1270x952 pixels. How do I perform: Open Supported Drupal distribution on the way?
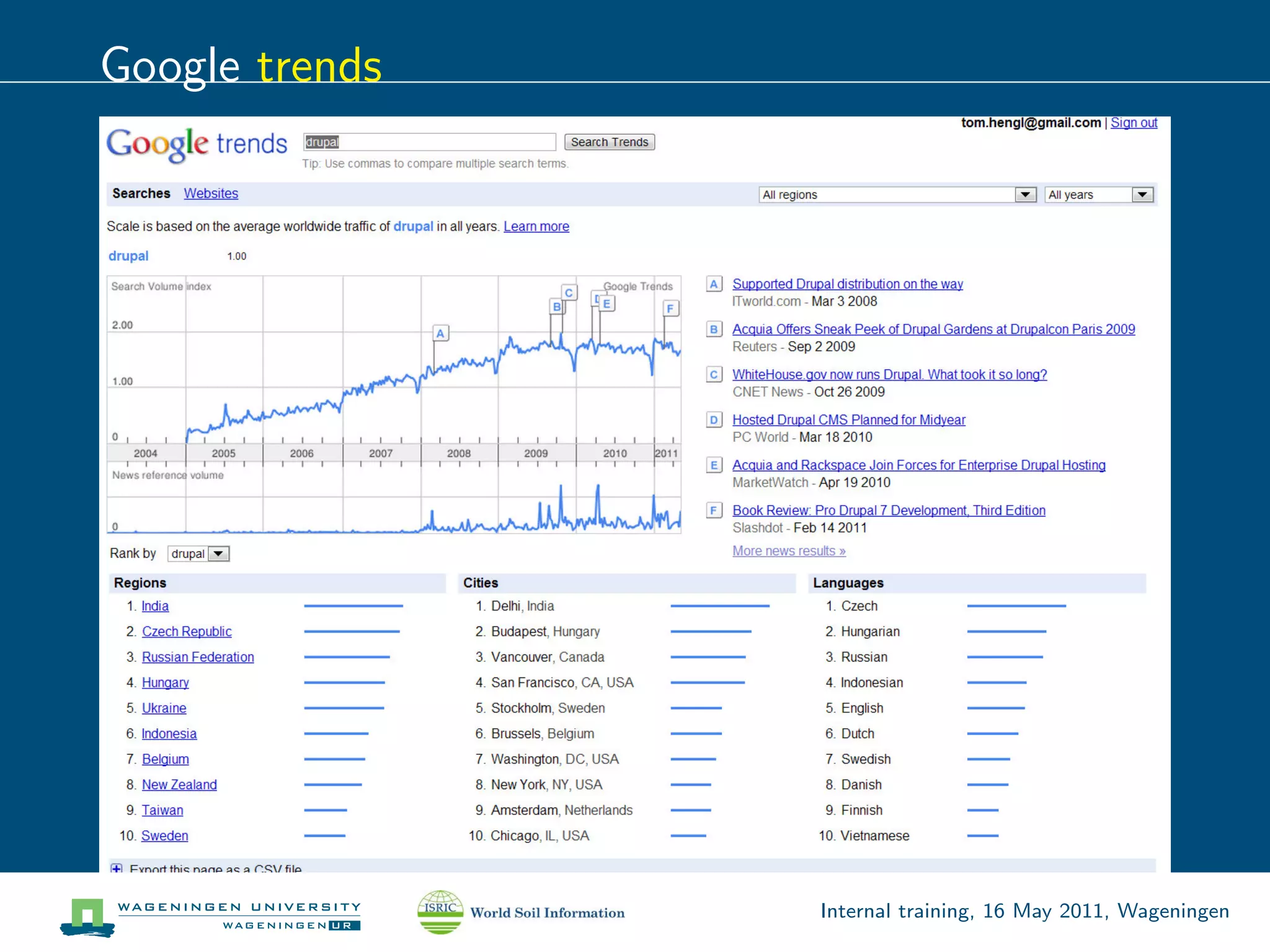848,284
